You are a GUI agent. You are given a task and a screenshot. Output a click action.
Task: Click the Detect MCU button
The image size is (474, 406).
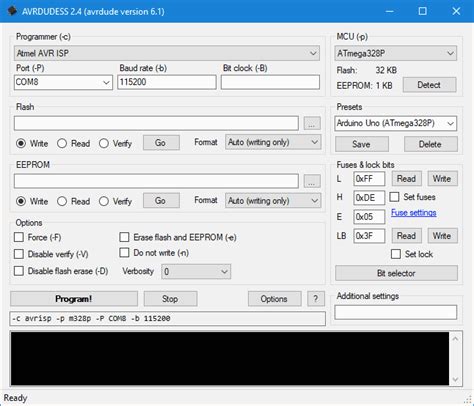[429, 85]
